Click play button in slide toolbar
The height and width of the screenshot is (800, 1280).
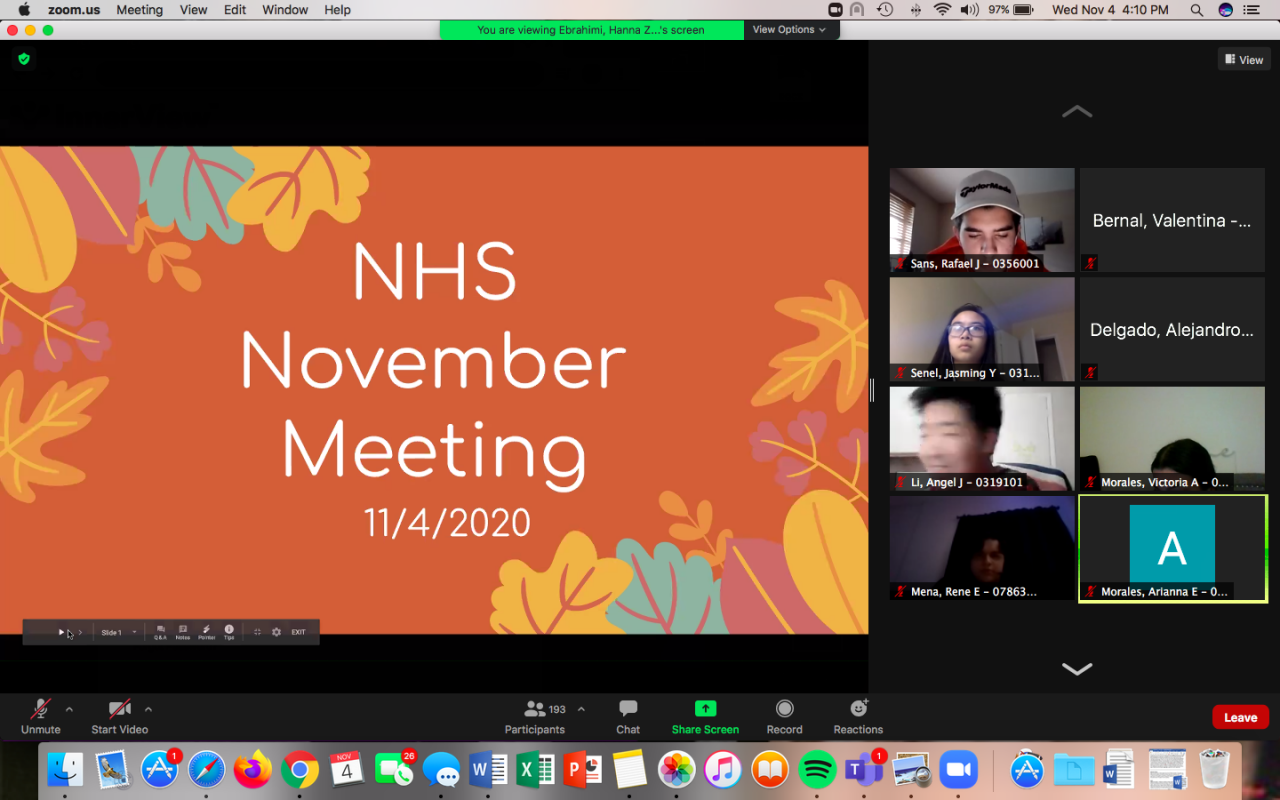pyautogui.click(x=61, y=632)
